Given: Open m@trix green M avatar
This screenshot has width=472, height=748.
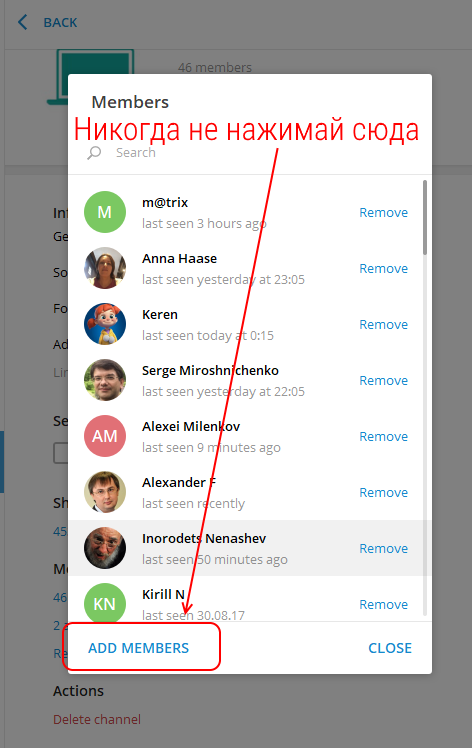Looking at the screenshot, I should click(105, 212).
